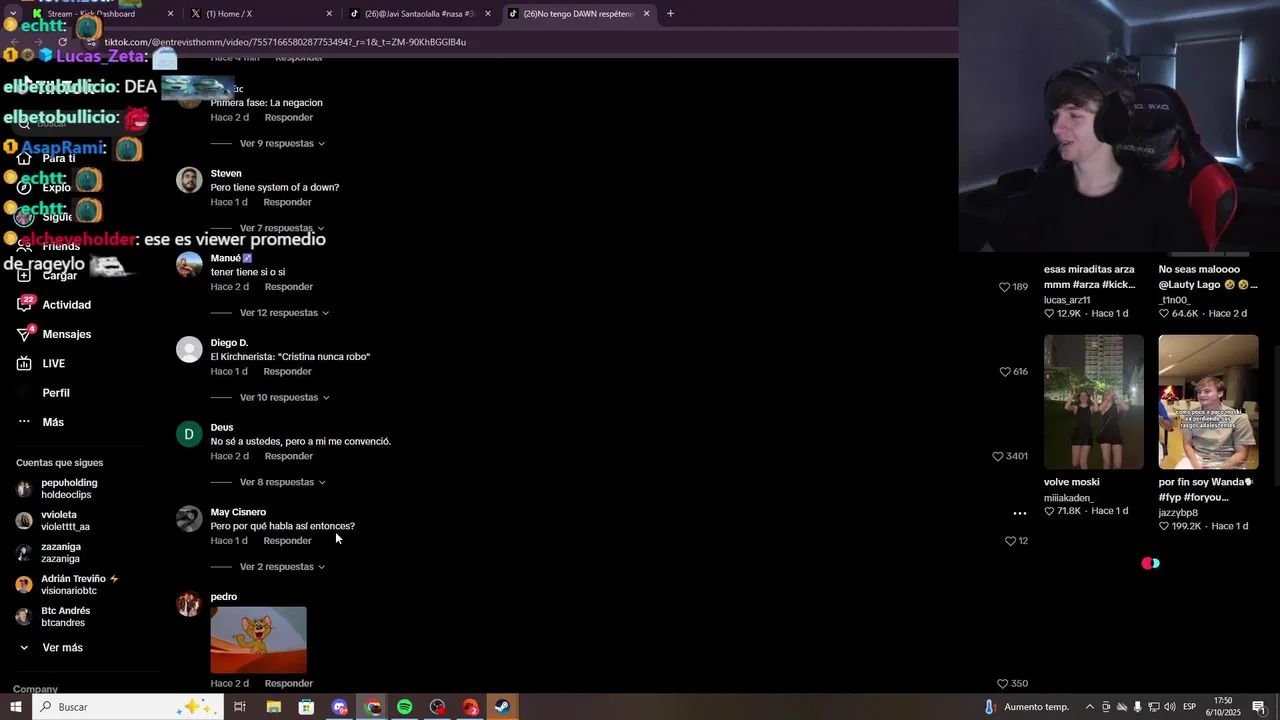Show hidden system tray icons chevron
1280x720 pixels.
click(x=1090, y=707)
